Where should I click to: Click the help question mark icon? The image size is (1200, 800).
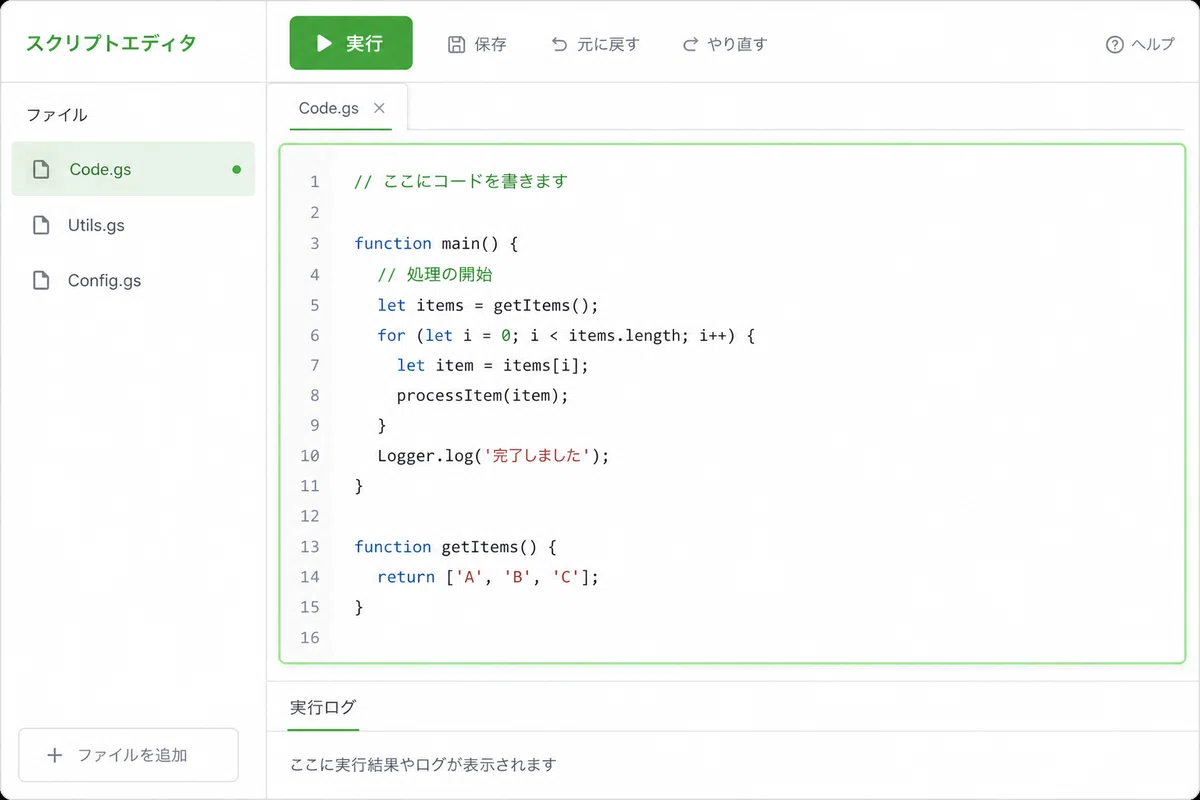[1115, 44]
